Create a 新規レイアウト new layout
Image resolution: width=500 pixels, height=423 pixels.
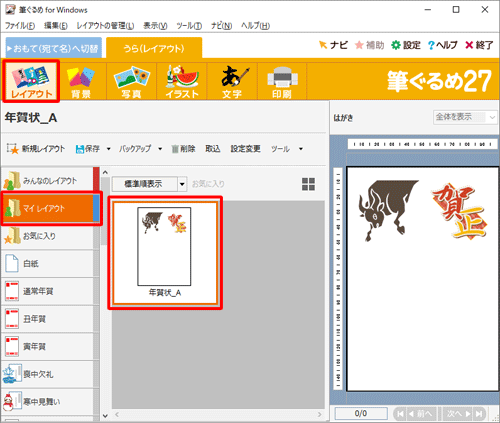point(36,149)
